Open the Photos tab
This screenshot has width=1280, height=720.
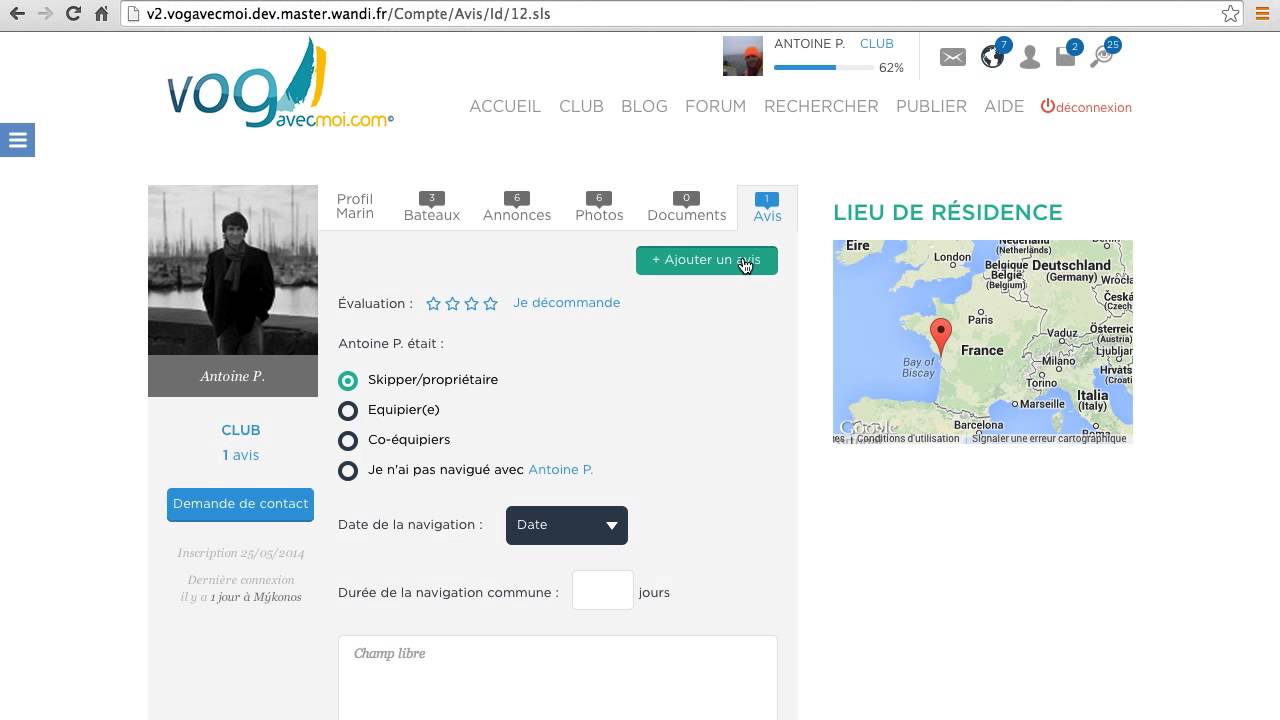coord(599,207)
